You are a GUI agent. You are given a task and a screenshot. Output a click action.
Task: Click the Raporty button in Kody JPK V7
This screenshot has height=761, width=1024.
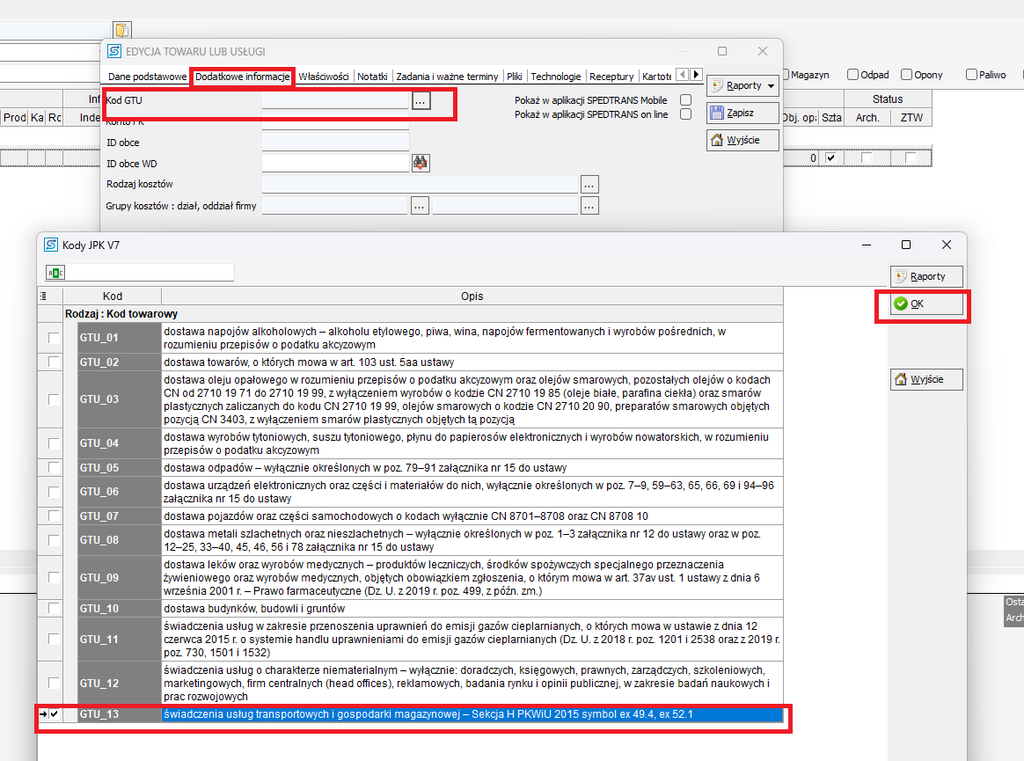(926, 276)
